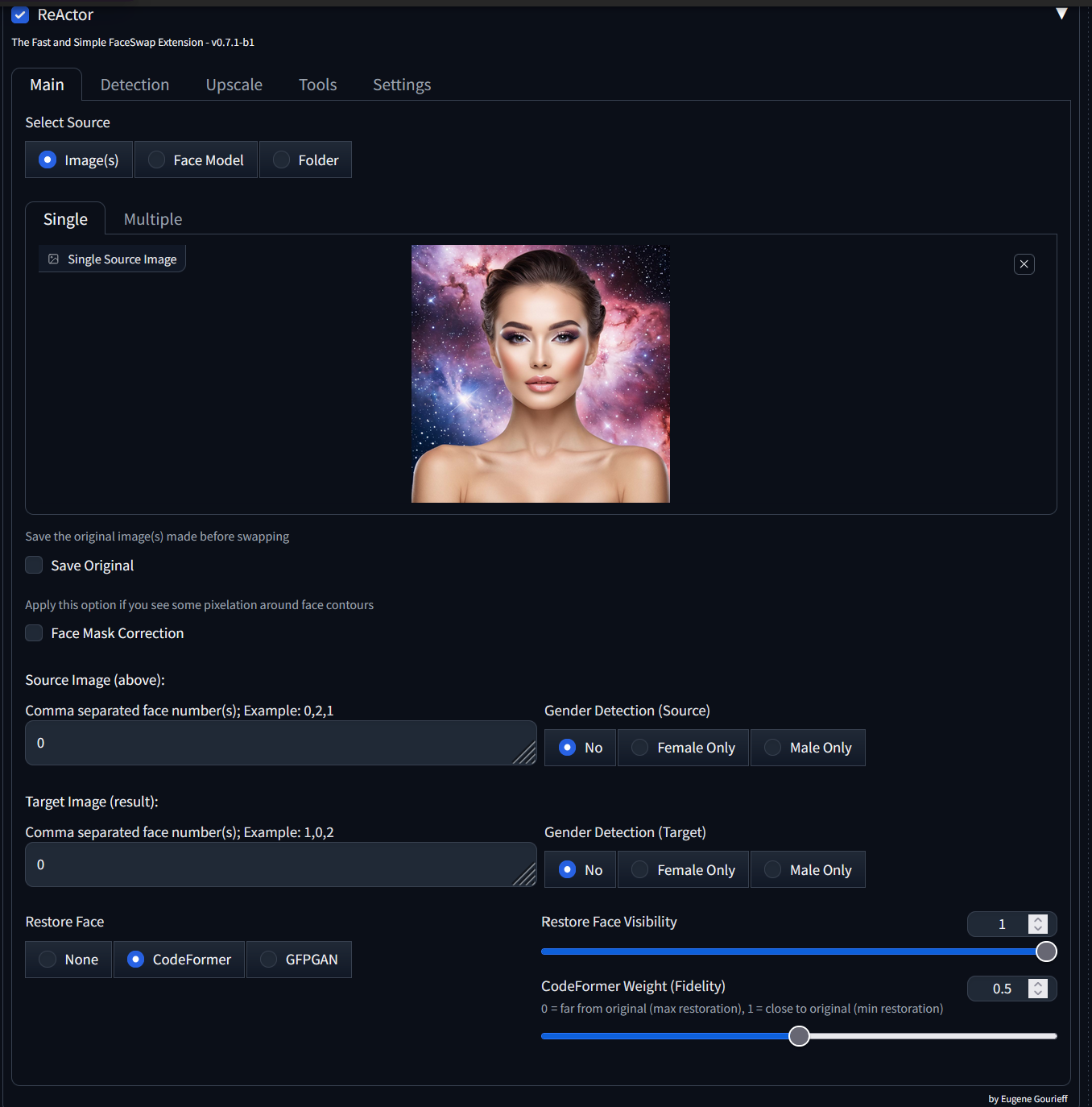
Task: Switch to the Multiple source tab
Action: (152, 218)
